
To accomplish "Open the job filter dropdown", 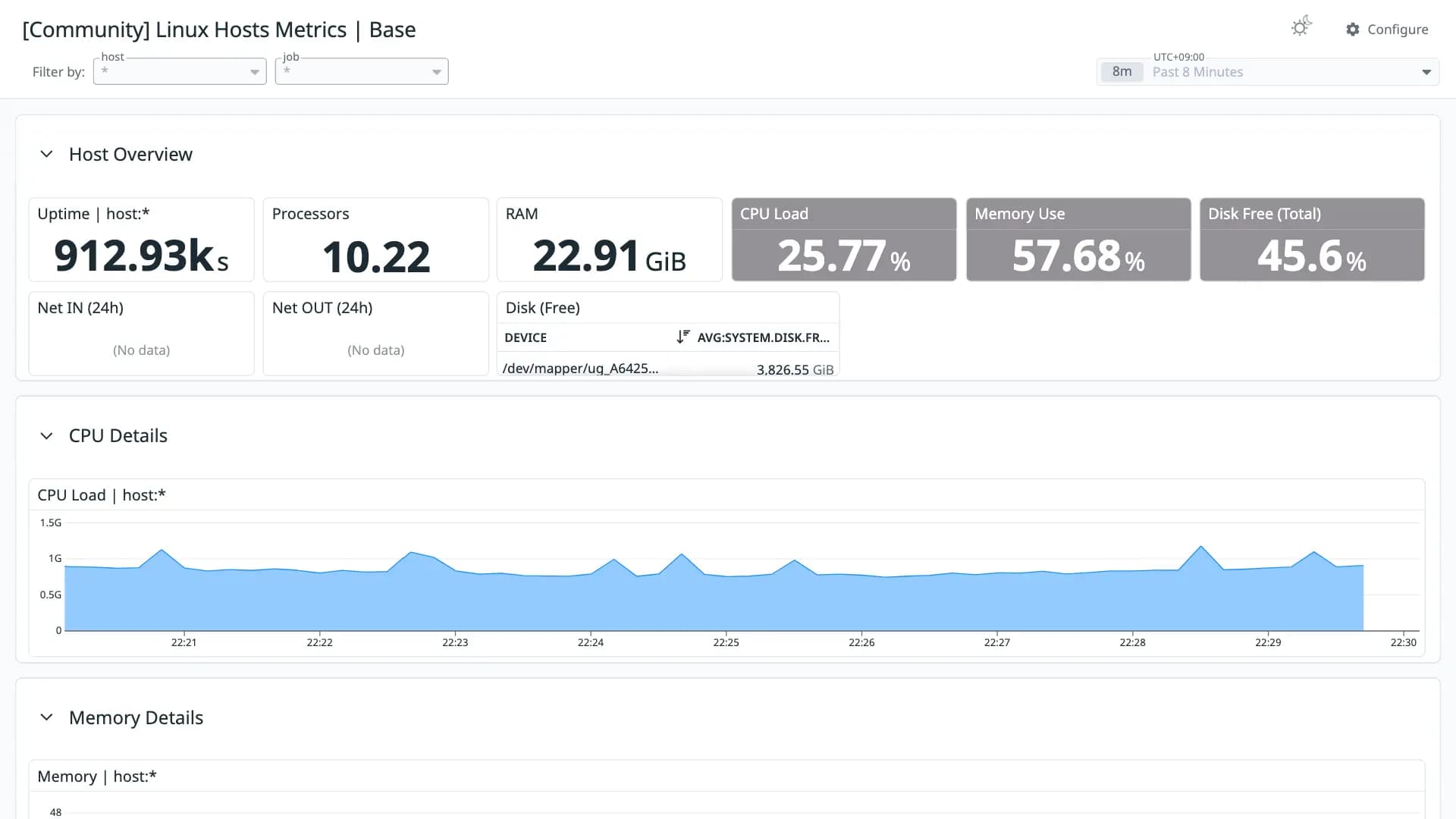I will point(362,71).
